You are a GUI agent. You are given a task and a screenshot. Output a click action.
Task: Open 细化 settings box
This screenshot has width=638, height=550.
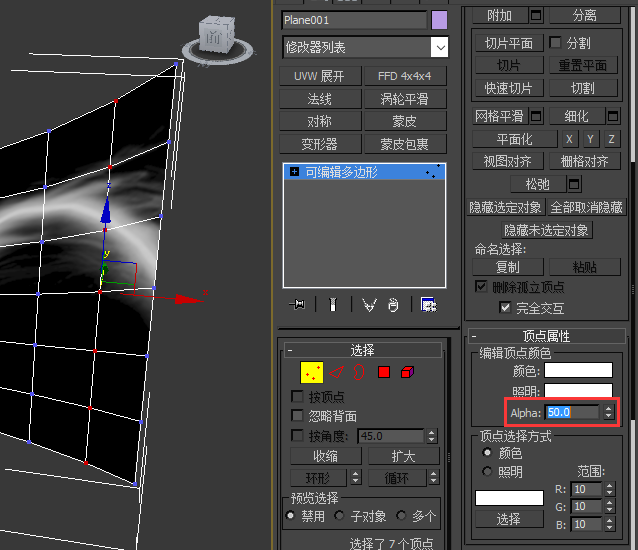613,116
